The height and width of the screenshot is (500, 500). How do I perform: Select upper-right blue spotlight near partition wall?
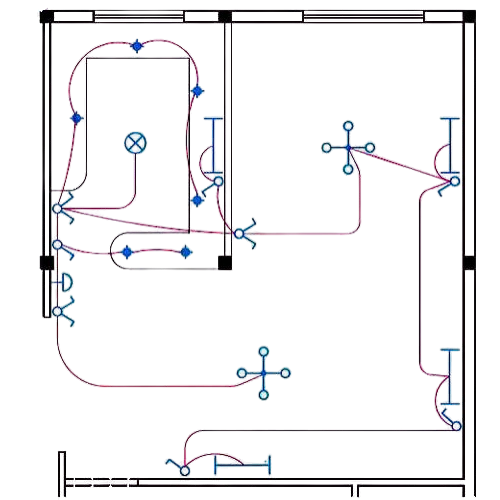click(x=197, y=91)
